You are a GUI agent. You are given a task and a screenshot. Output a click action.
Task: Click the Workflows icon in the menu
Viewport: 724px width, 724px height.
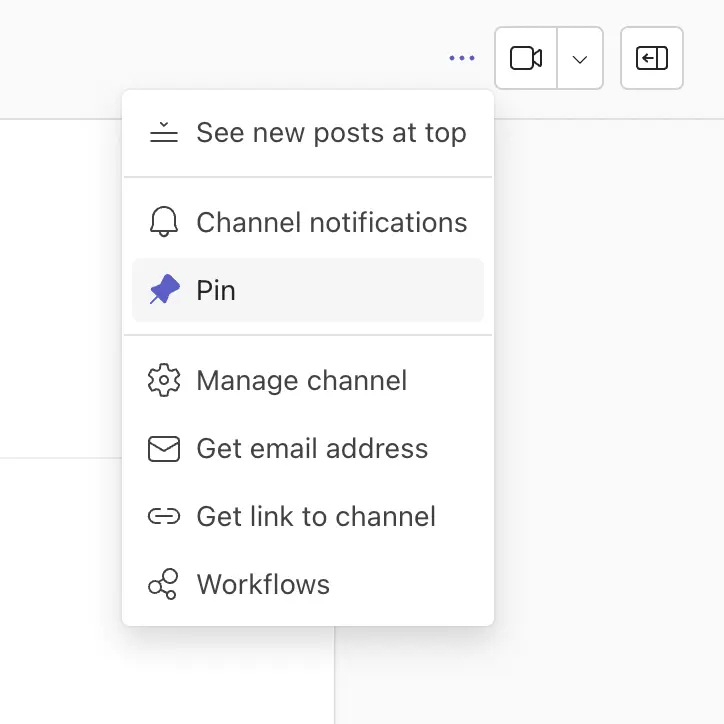point(164,585)
